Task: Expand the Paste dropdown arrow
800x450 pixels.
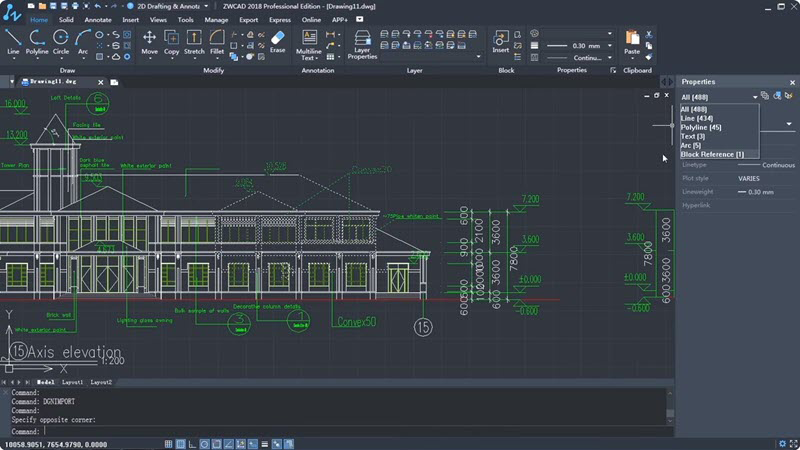Action: [632, 58]
